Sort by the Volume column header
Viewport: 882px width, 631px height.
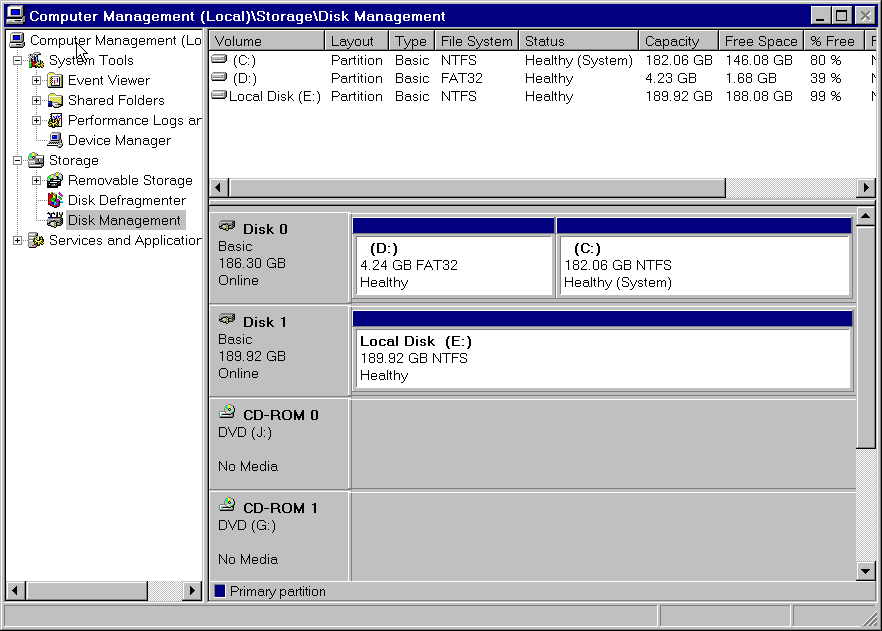267,41
